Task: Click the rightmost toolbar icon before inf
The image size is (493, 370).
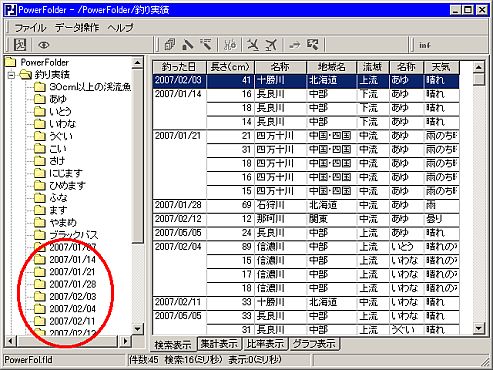Action: (313, 44)
